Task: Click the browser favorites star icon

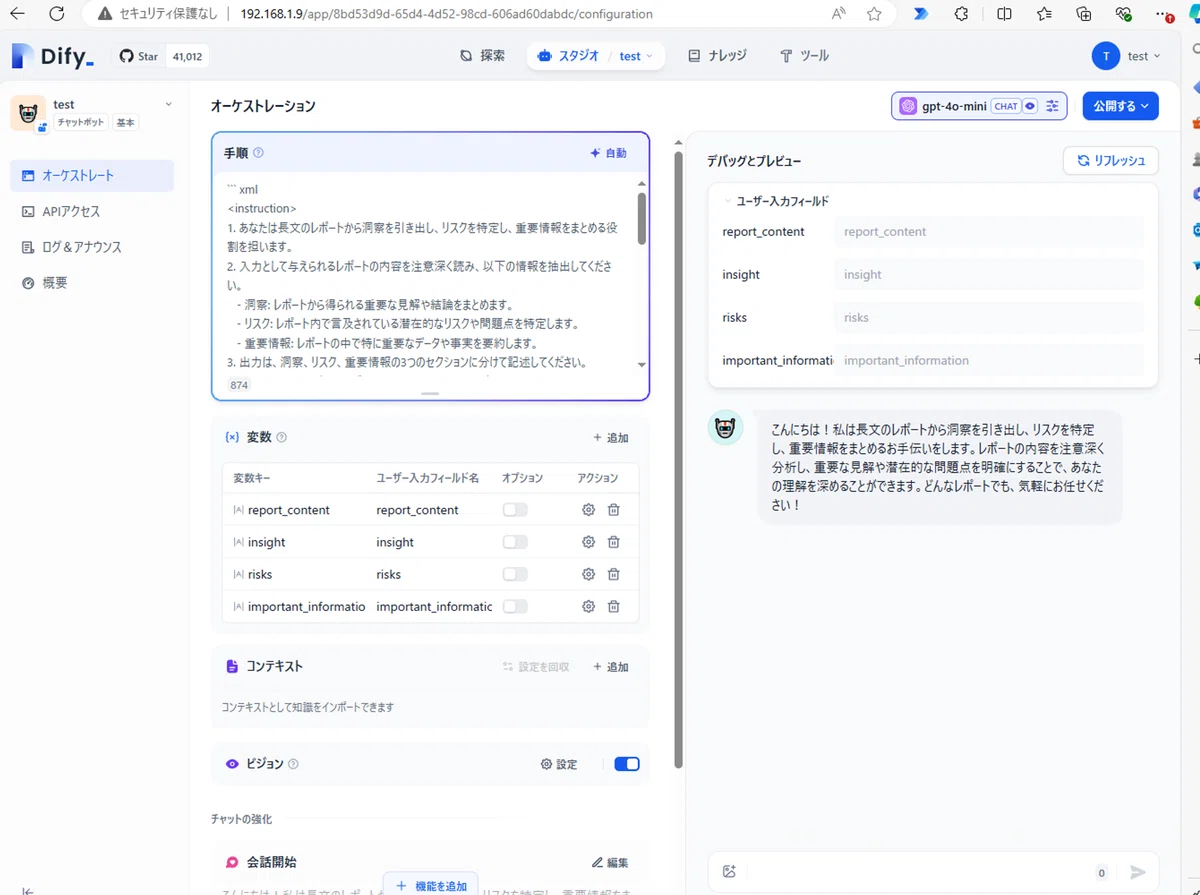Action: [x=874, y=14]
